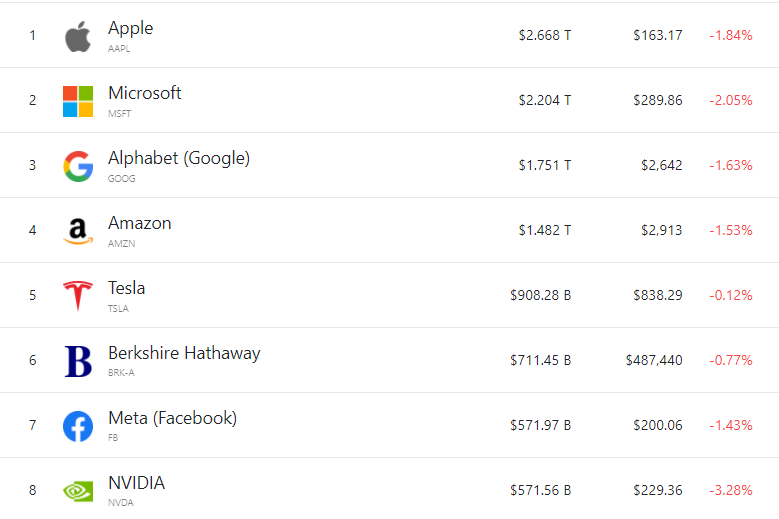Screen dimensions: 779x519
Task: Click Berkshire Hathaway's $487,440 share price
Action: pos(654,360)
